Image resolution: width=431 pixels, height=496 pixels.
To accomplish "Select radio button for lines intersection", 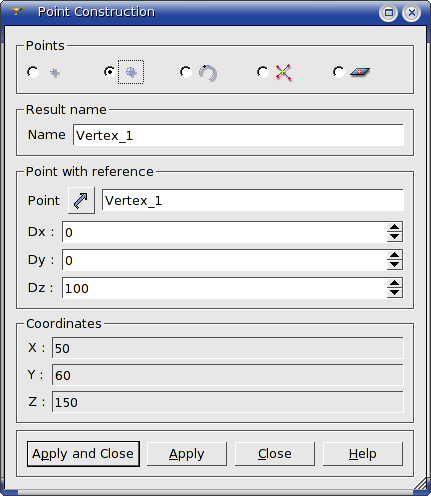I will point(263,72).
